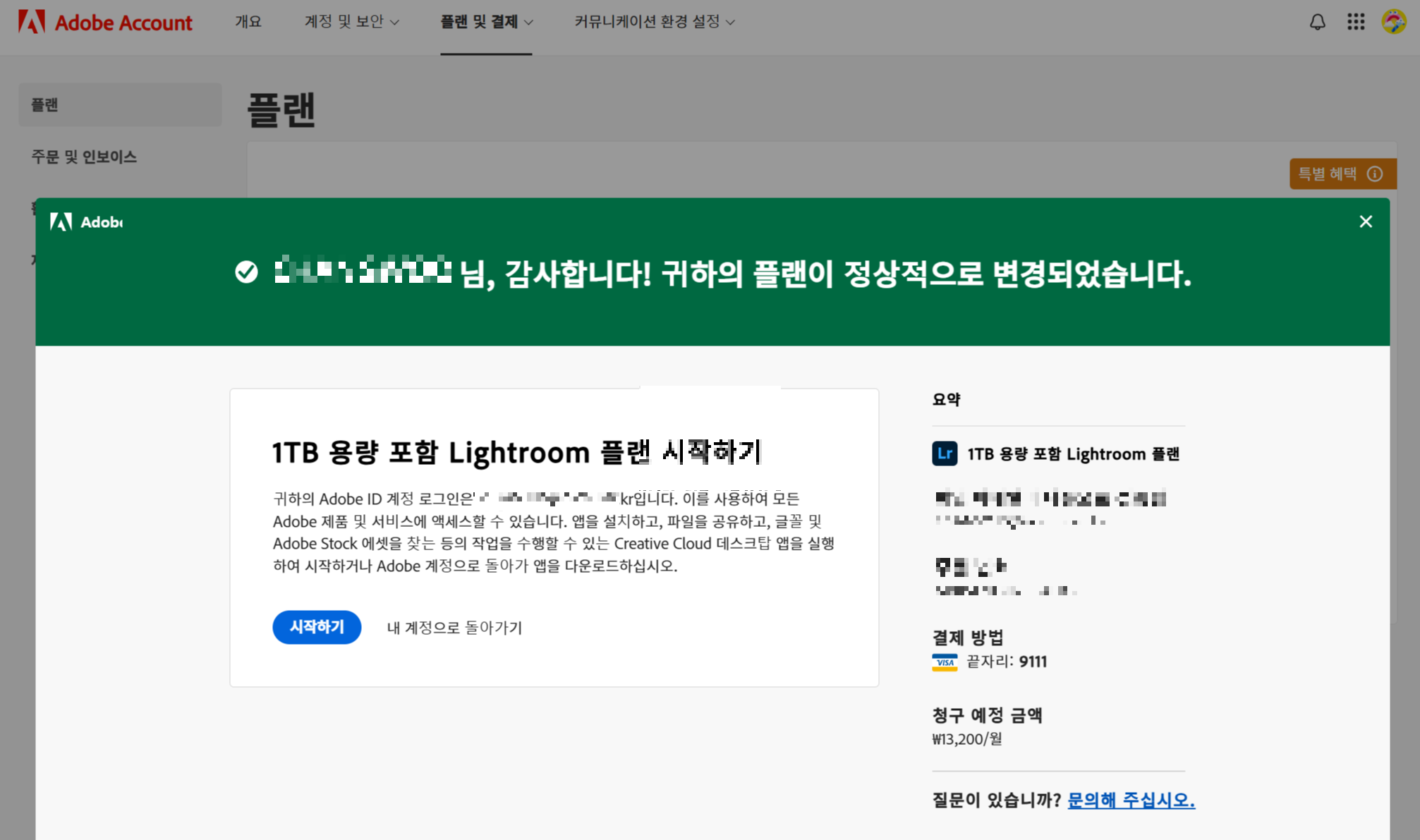Click 내 계정으로 돌아가기 link
This screenshot has width=1420, height=840.
click(x=454, y=628)
